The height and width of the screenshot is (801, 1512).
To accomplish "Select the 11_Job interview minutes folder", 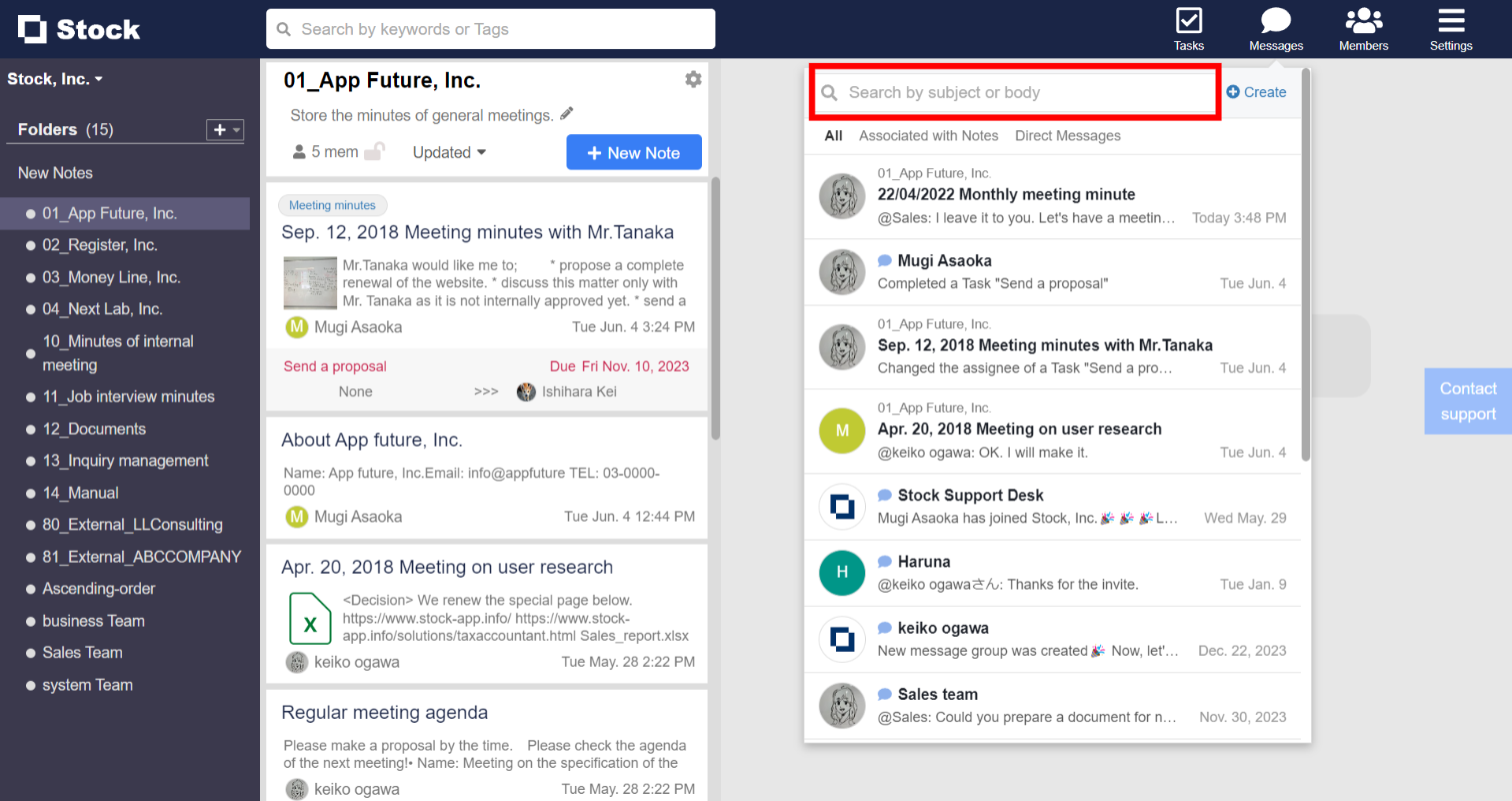I will click(128, 397).
